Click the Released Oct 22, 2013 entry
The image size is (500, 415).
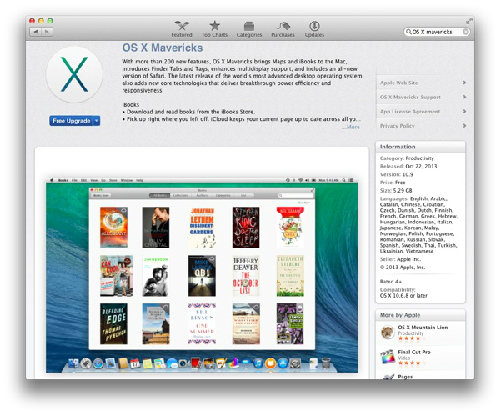click(x=408, y=166)
